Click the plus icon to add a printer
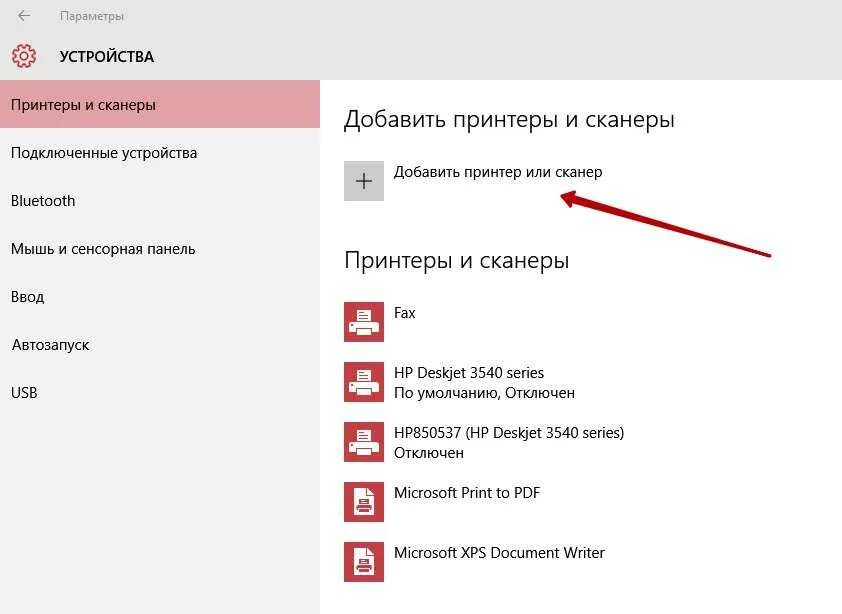Image resolution: width=842 pixels, height=614 pixels. [364, 180]
